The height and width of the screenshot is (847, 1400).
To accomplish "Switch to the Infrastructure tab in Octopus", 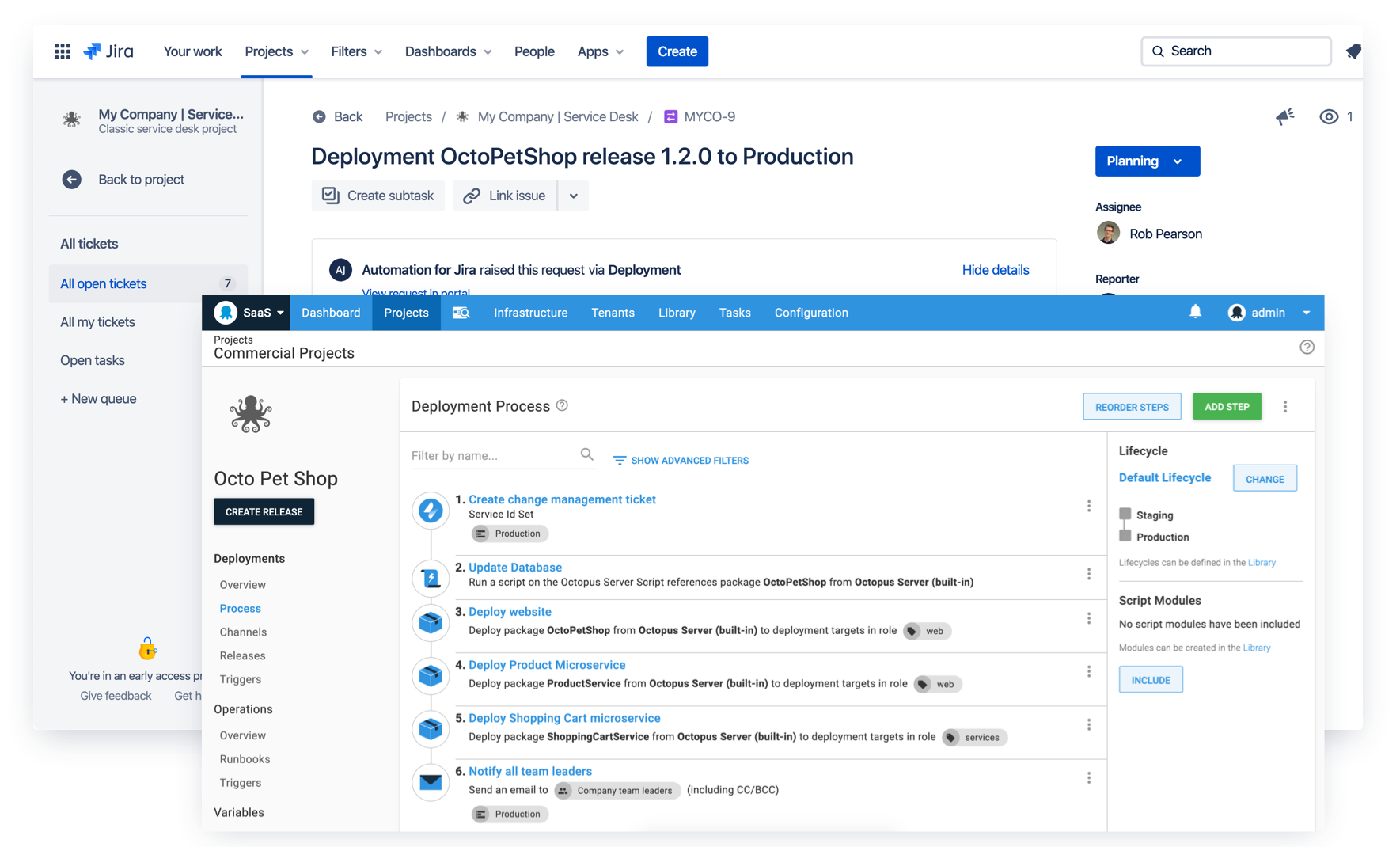I will pyautogui.click(x=530, y=312).
